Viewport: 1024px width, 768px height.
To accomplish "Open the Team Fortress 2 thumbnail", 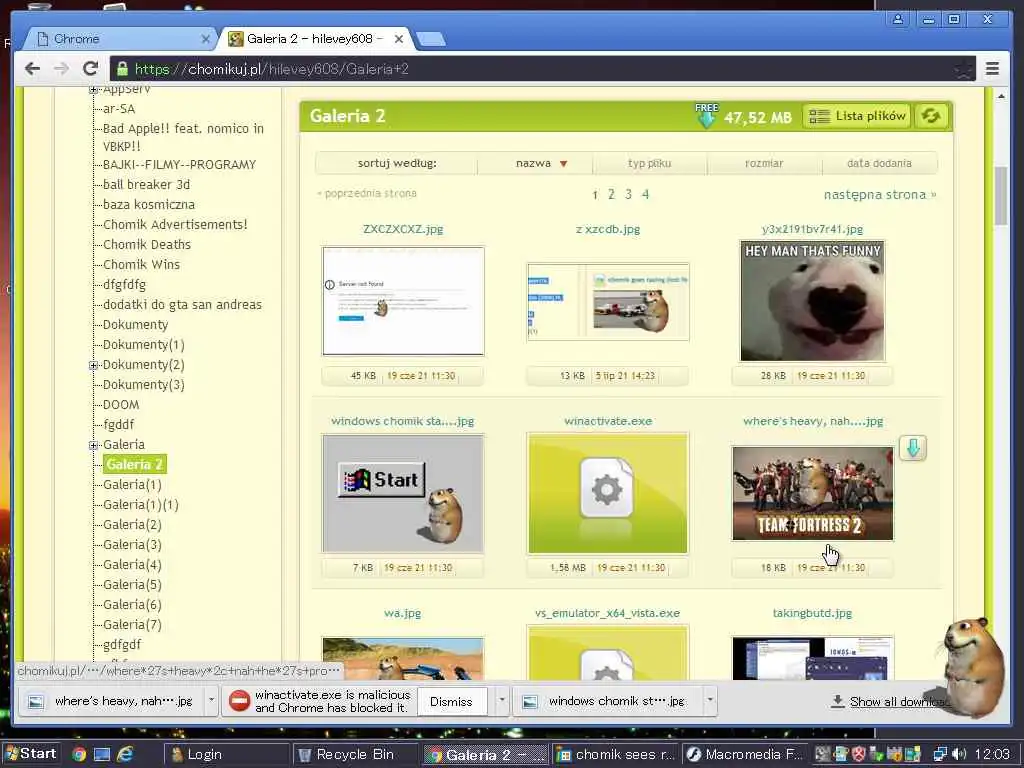I will [812, 494].
